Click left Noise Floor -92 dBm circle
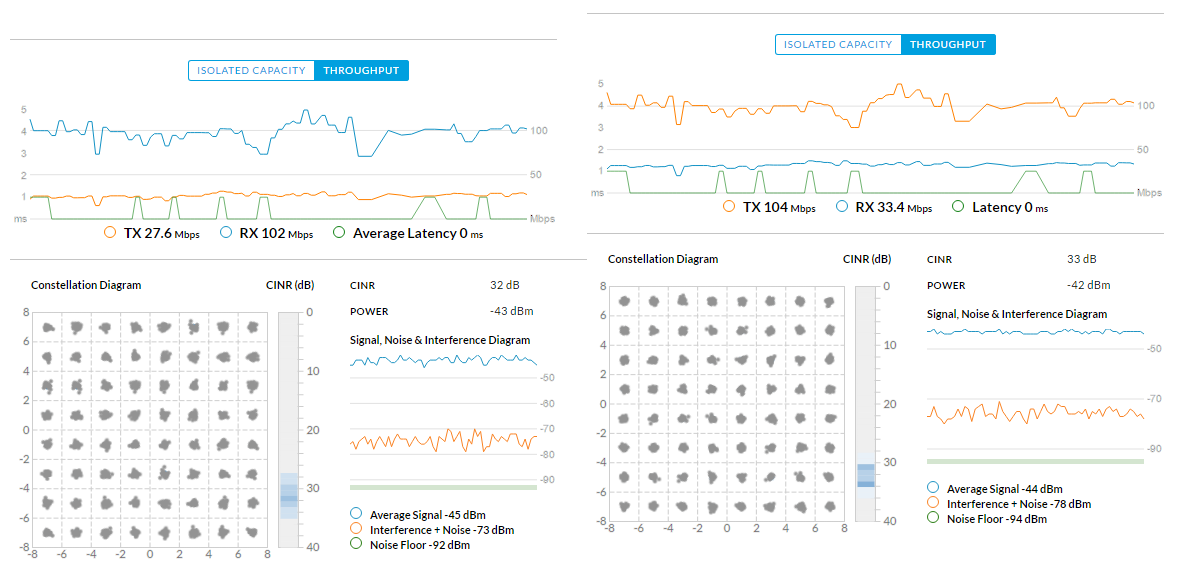Viewport: 1179px width, 579px height. point(356,544)
